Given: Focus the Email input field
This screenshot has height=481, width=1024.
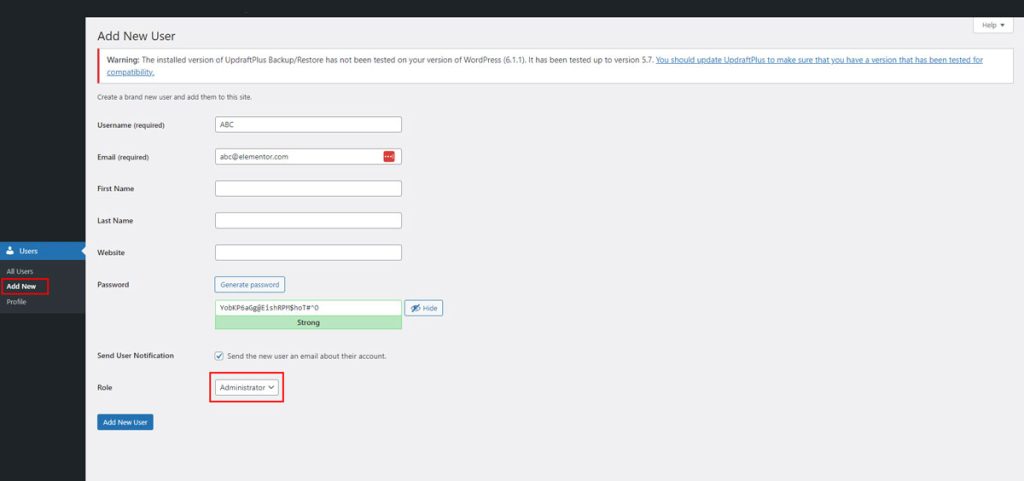Looking at the screenshot, I should coord(308,157).
